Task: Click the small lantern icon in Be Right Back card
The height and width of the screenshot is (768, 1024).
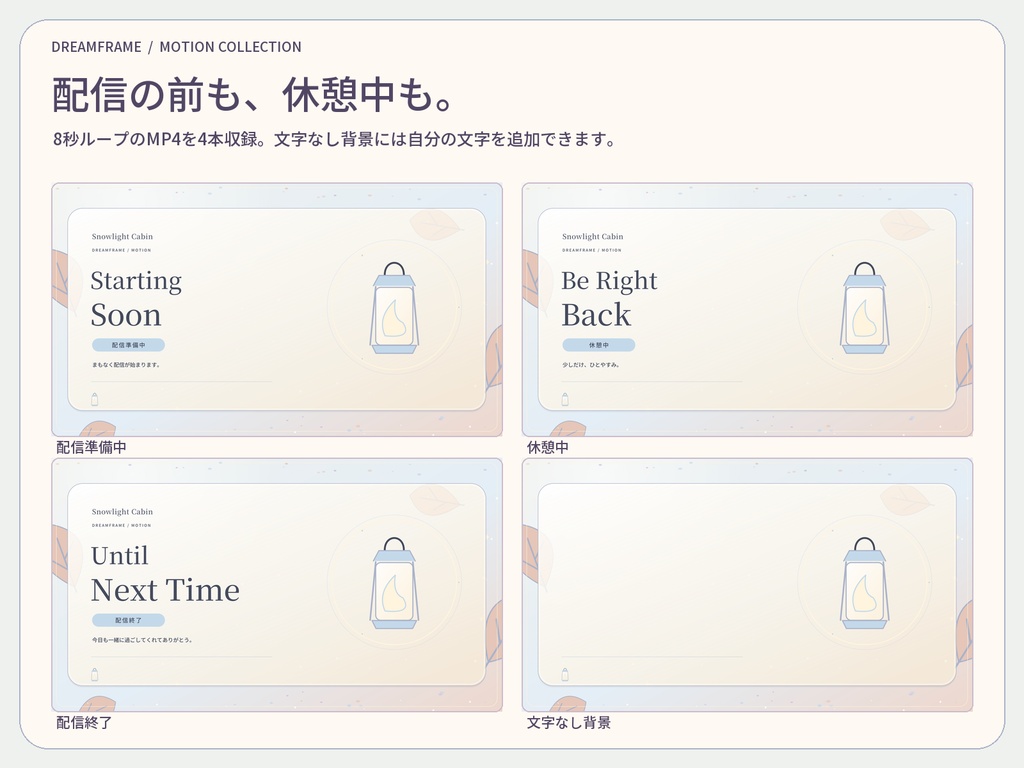Action: pos(565,399)
